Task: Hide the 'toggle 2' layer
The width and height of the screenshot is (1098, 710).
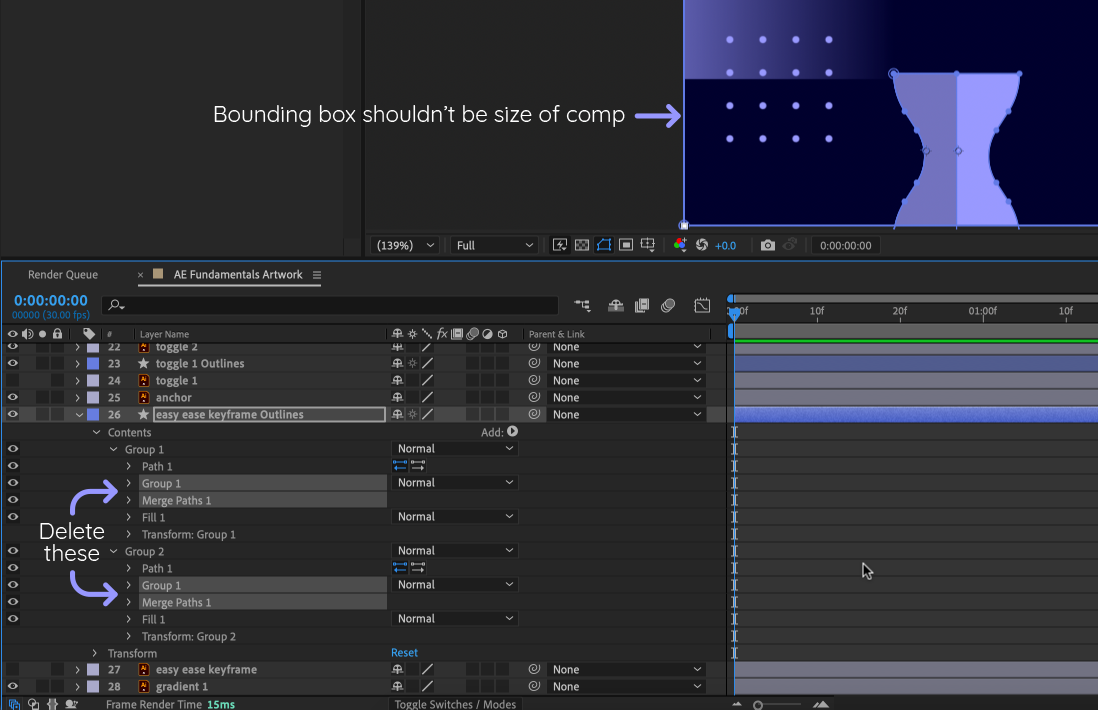Action: tap(11, 346)
